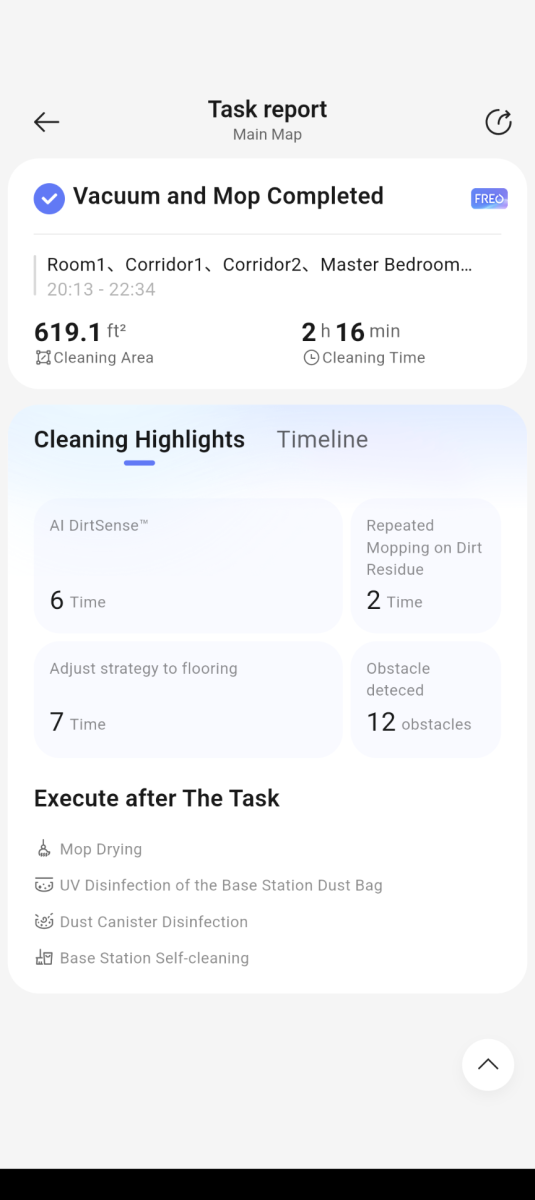Tap the UV Disinfection dust bag icon

pyautogui.click(x=43, y=885)
